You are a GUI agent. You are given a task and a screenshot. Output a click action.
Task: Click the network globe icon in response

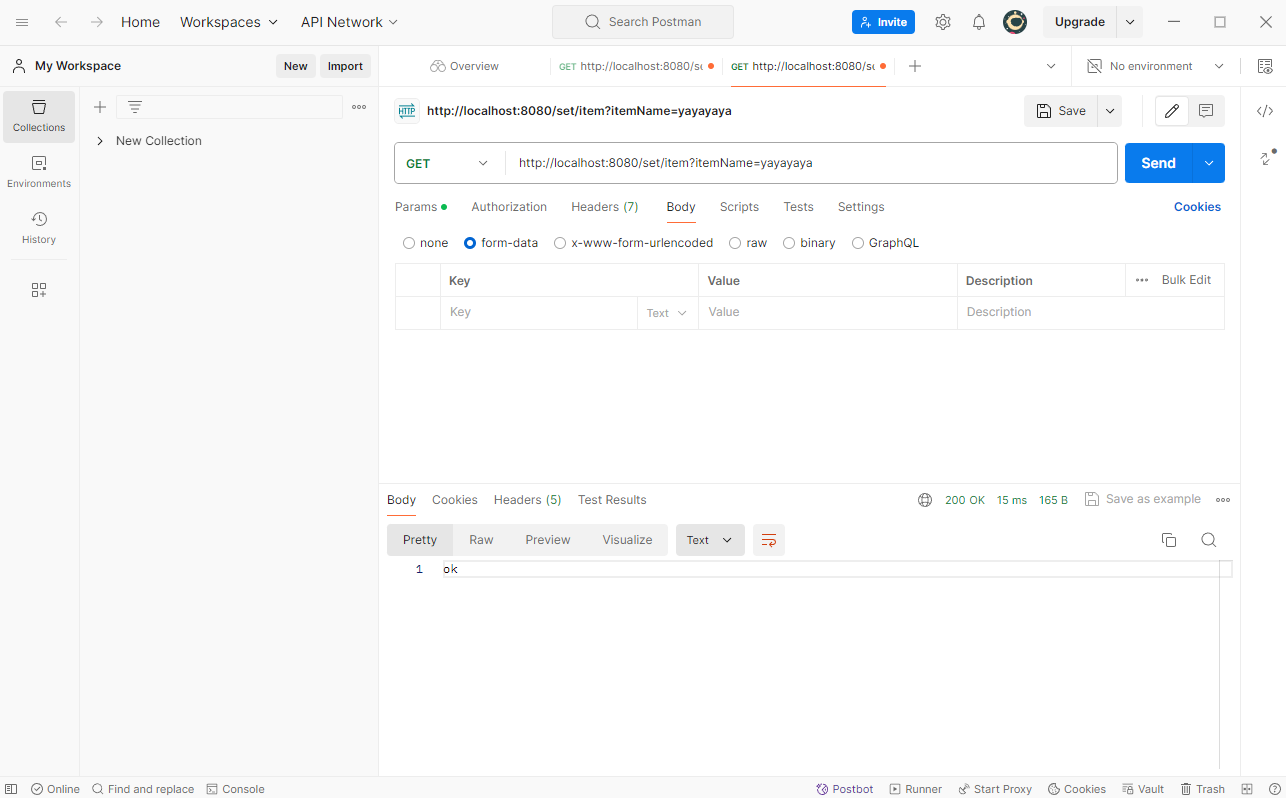[925, 500]
